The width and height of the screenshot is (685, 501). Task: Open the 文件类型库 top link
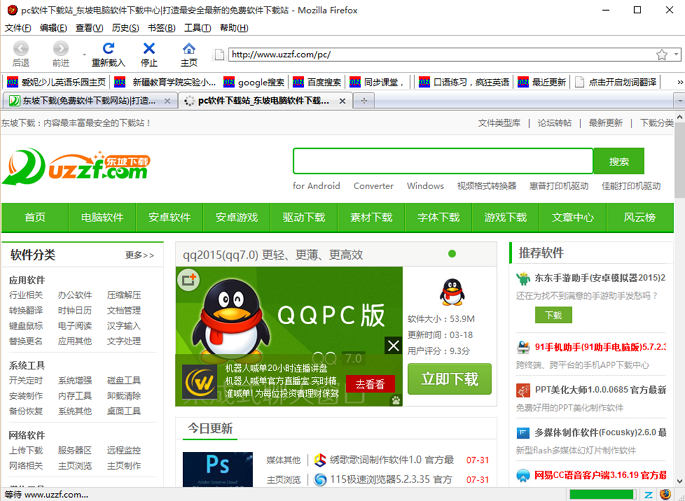point(499,123)
